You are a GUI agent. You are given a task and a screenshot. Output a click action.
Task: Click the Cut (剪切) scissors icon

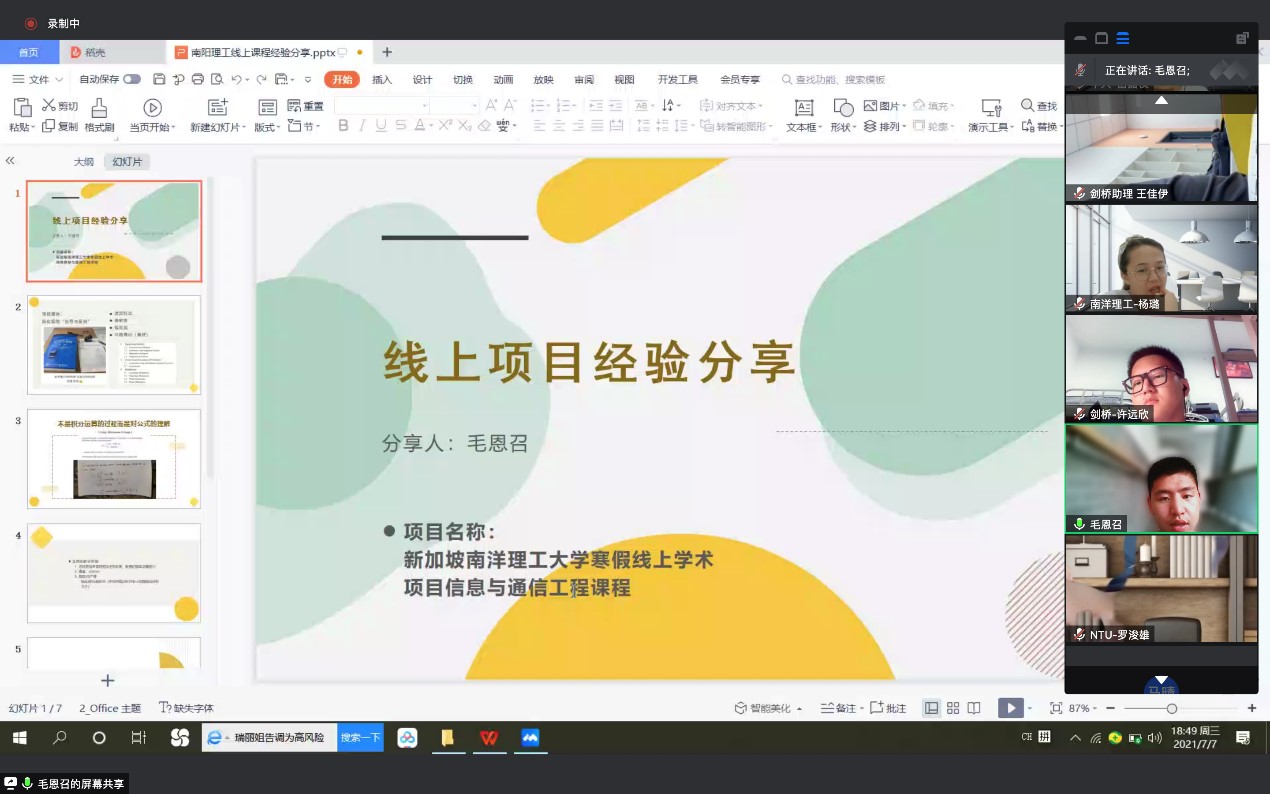click(48, 105)
